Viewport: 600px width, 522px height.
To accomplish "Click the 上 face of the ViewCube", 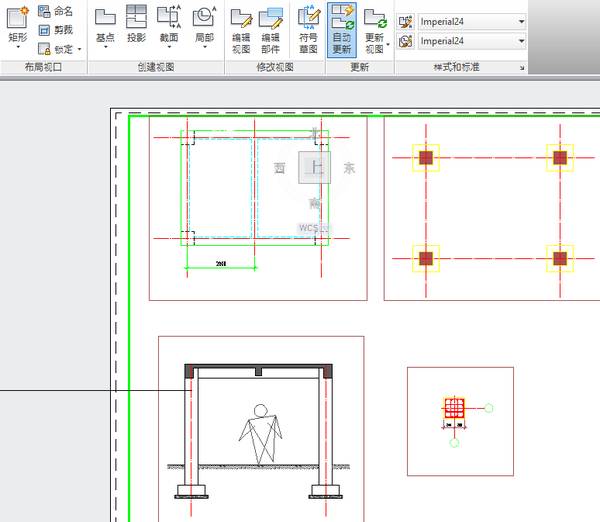I will 315,168.
